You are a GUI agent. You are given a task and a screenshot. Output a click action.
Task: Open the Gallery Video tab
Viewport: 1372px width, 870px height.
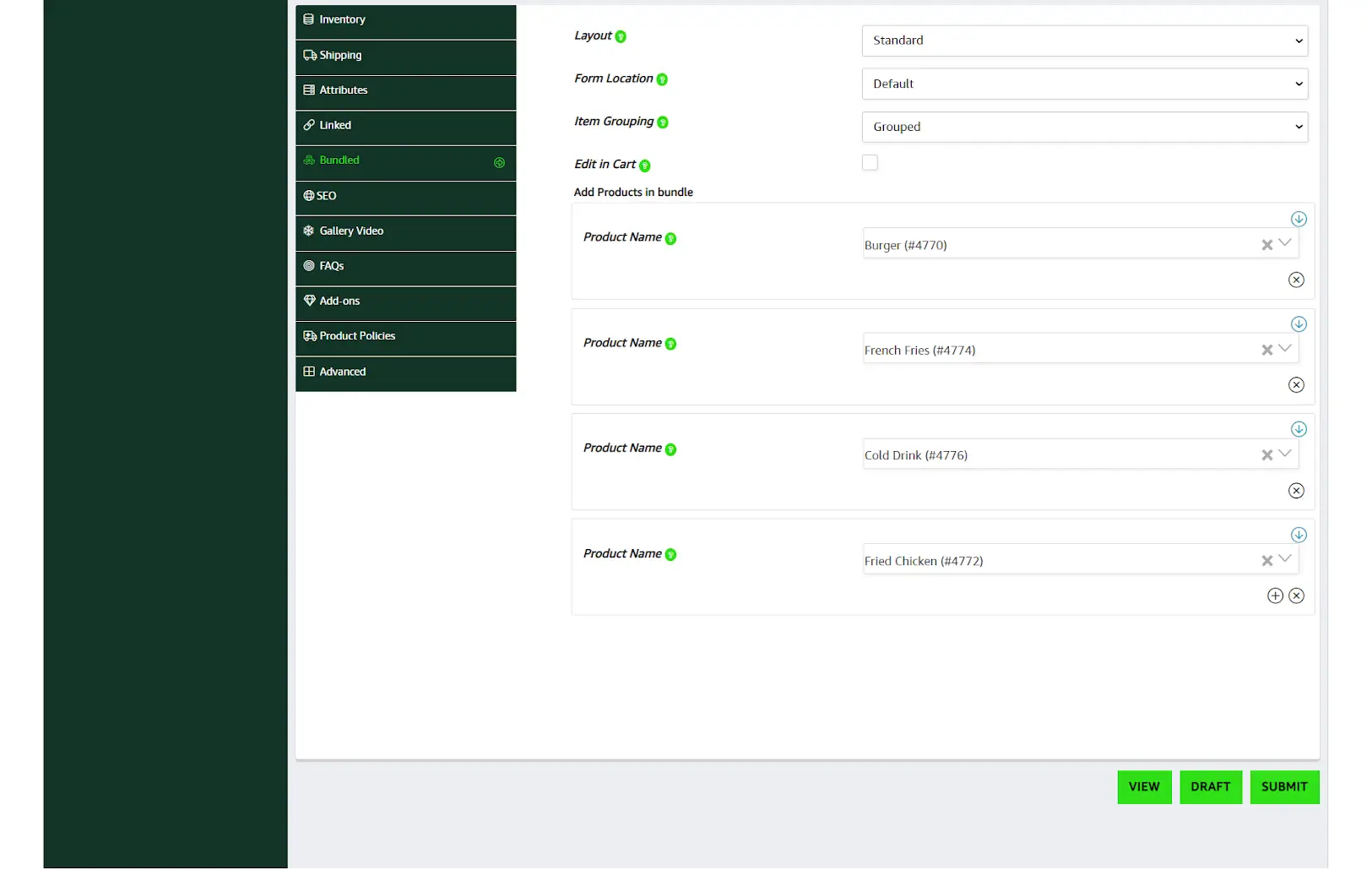405,231
